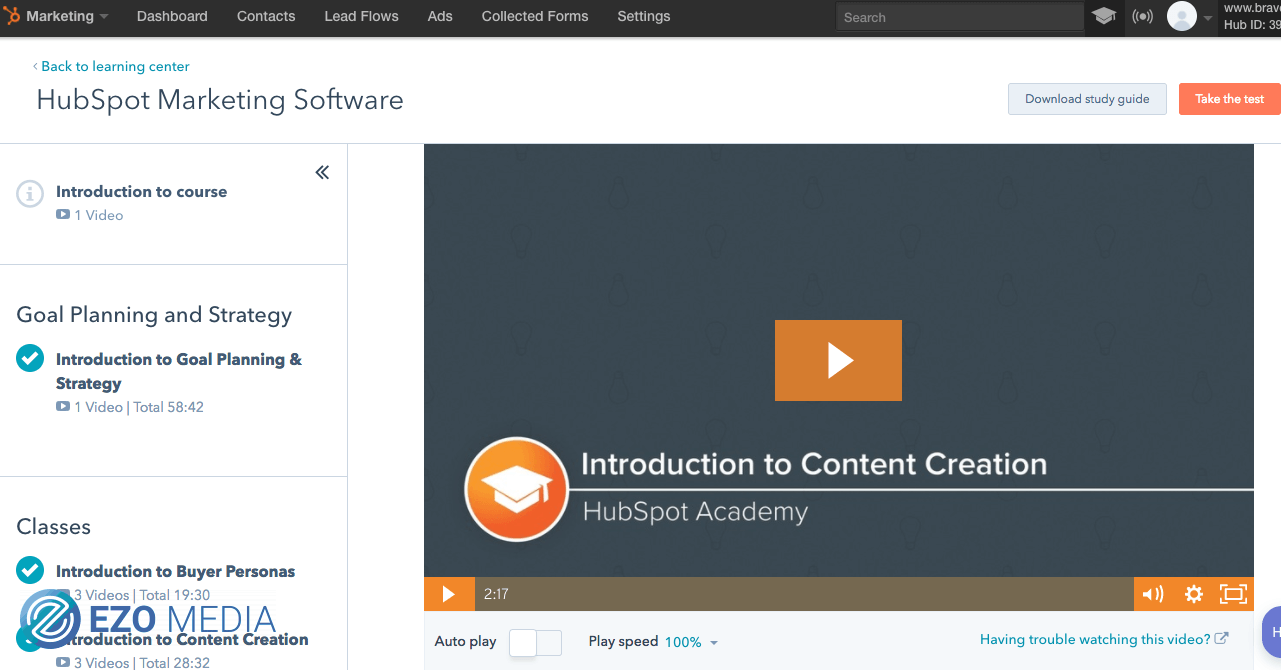Open Introduction to Buyer Personas class
1281x670 pixels.
(x=175, y=571)
